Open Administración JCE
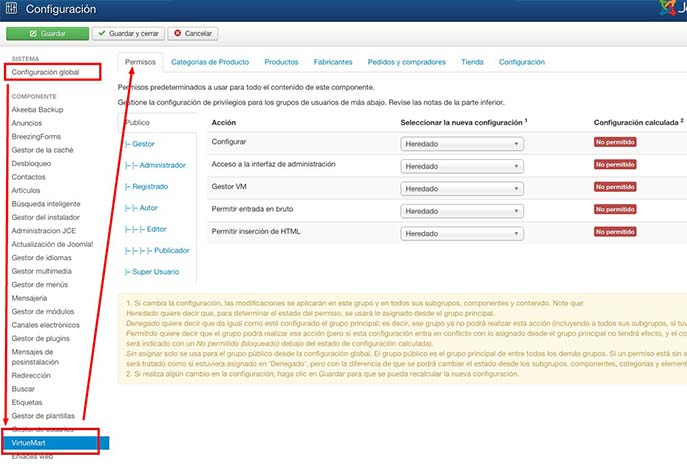 [x=44, y=231]
